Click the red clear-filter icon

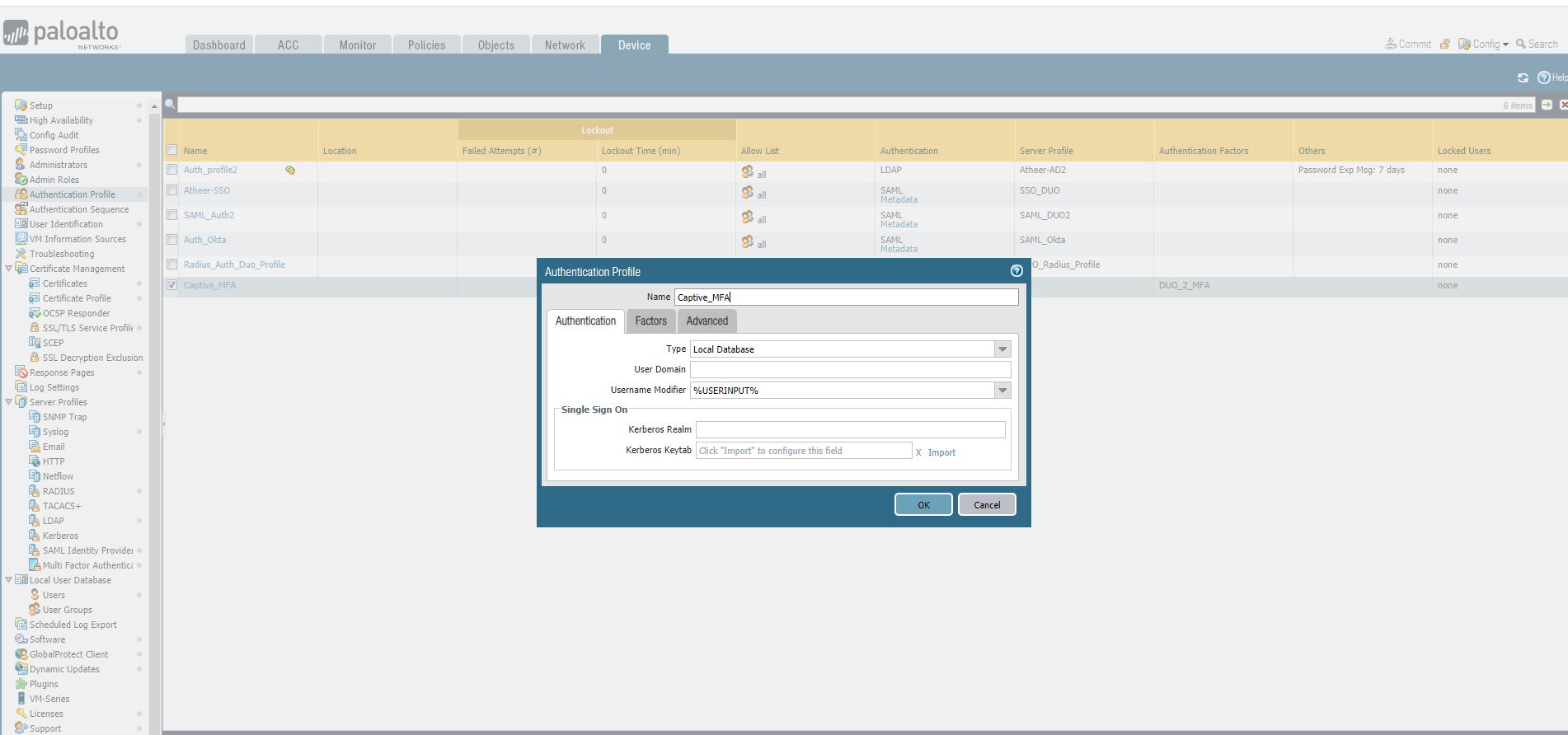click(x=1563, y=105)
